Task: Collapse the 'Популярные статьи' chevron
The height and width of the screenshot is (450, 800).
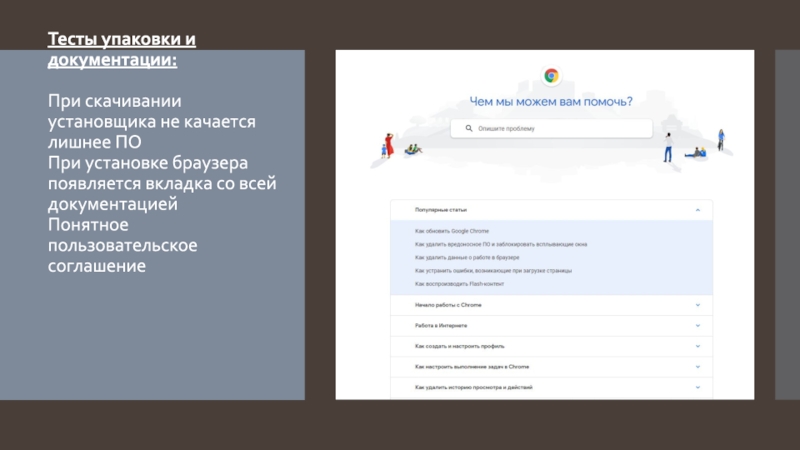Action: click(x=697, y=210)
